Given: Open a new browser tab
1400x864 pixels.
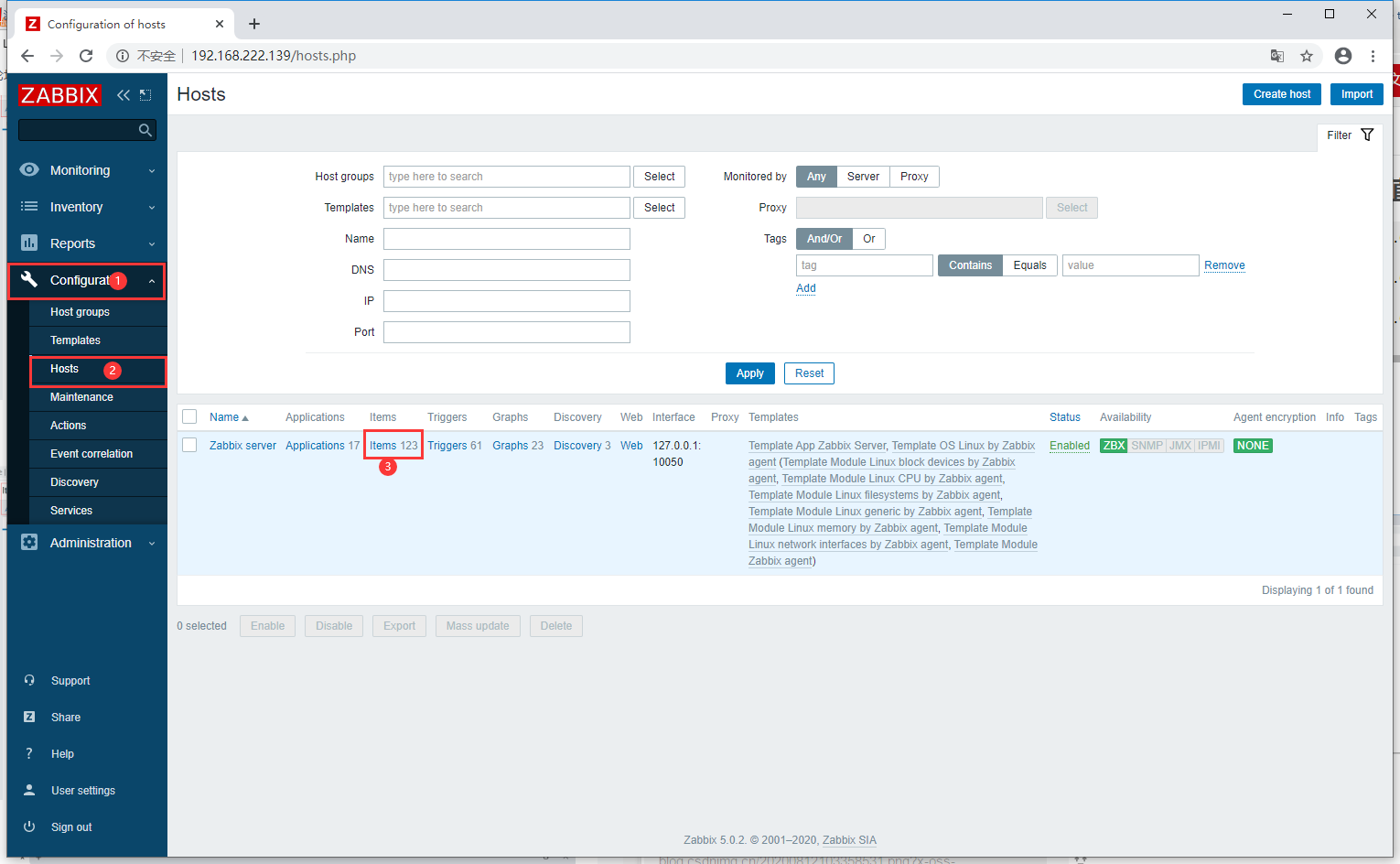Looking at the screenshot, I should click(254, 24).
